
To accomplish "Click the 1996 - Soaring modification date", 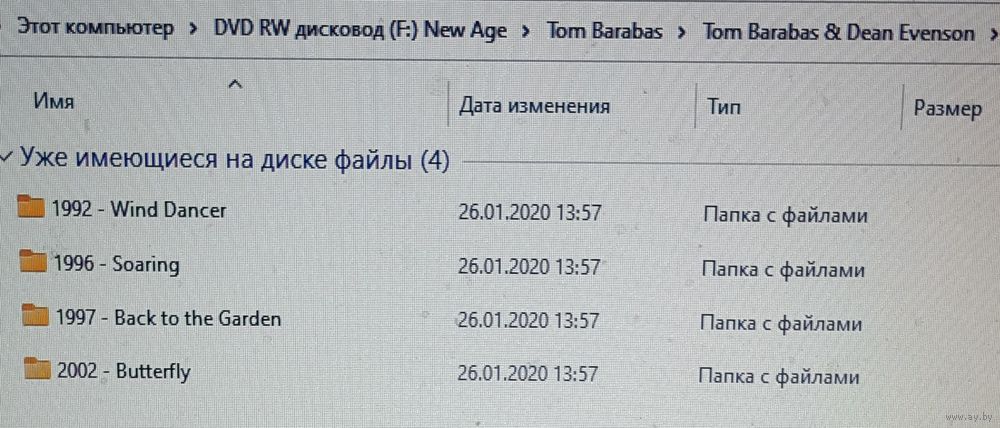I will (x=529, y=267).
